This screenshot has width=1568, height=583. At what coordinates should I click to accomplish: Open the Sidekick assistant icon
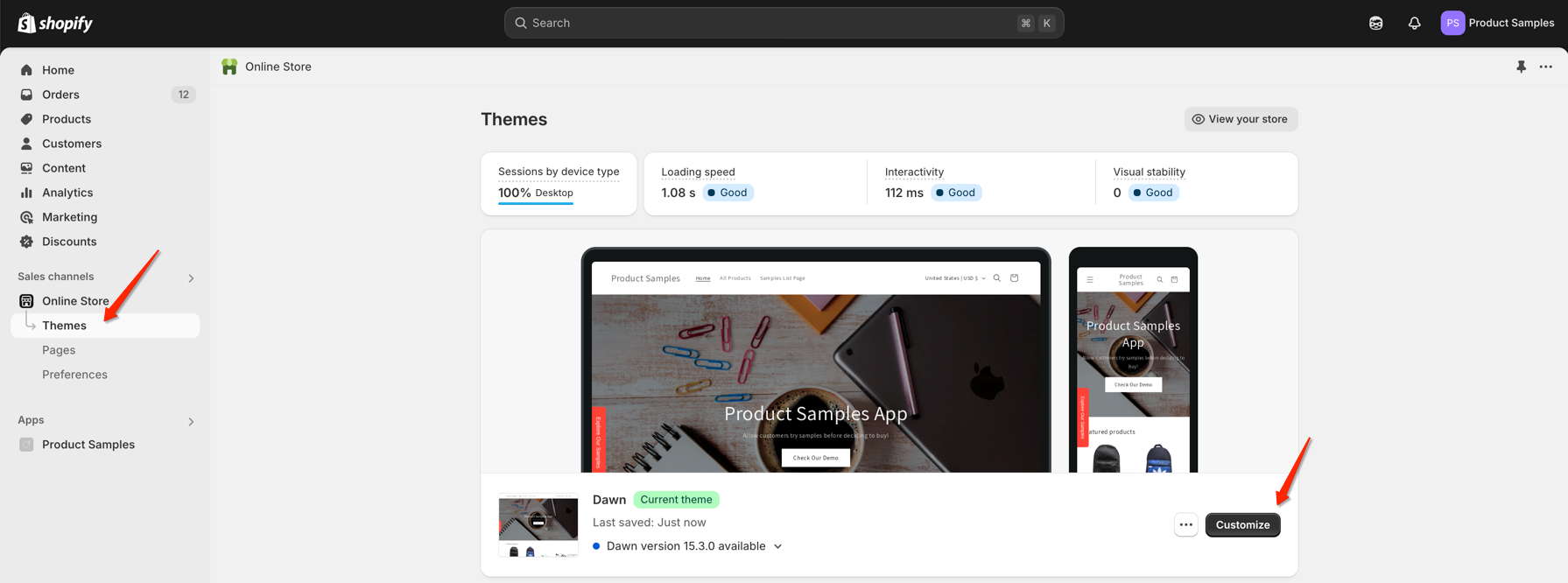coord(1375,24)
